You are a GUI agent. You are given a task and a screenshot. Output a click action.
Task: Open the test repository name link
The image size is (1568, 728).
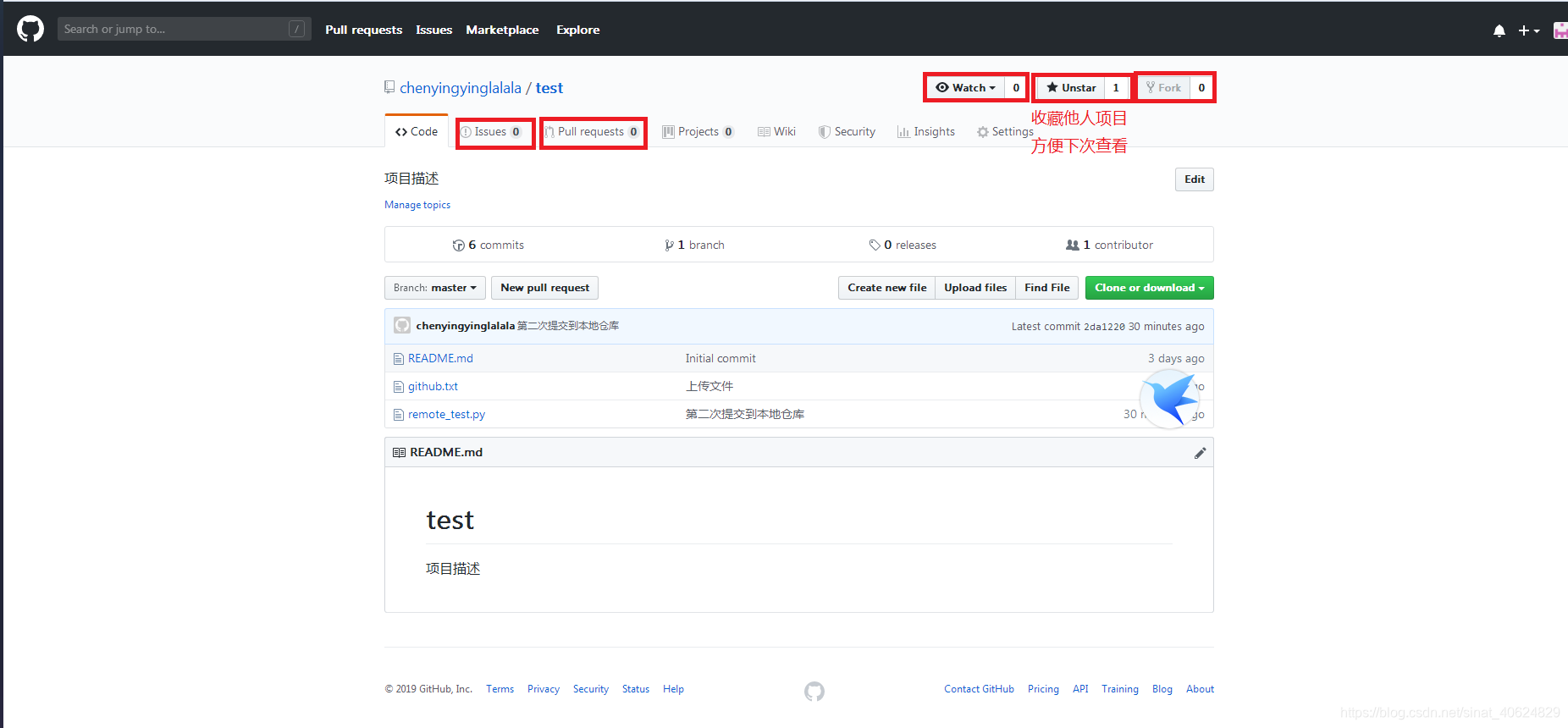[549, 88]
